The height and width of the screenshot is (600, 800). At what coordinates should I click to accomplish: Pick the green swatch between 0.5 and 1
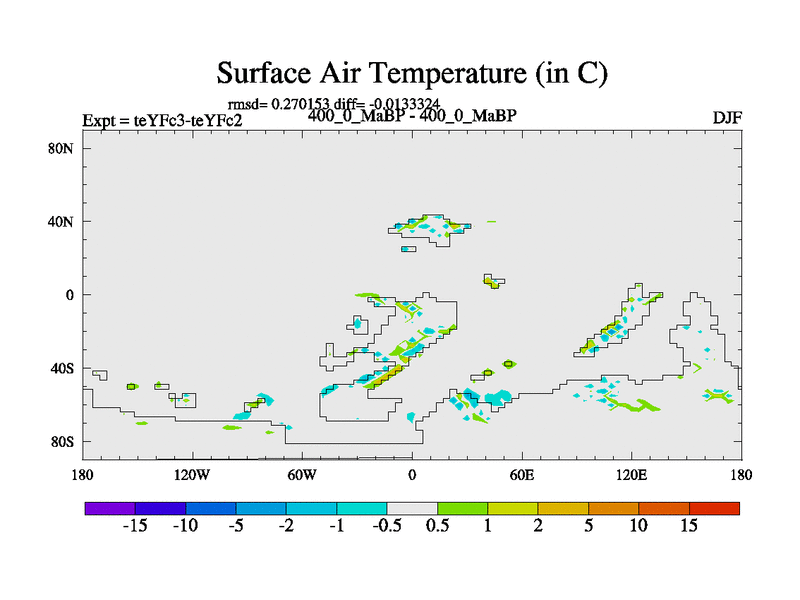click(x=462, y=508)
